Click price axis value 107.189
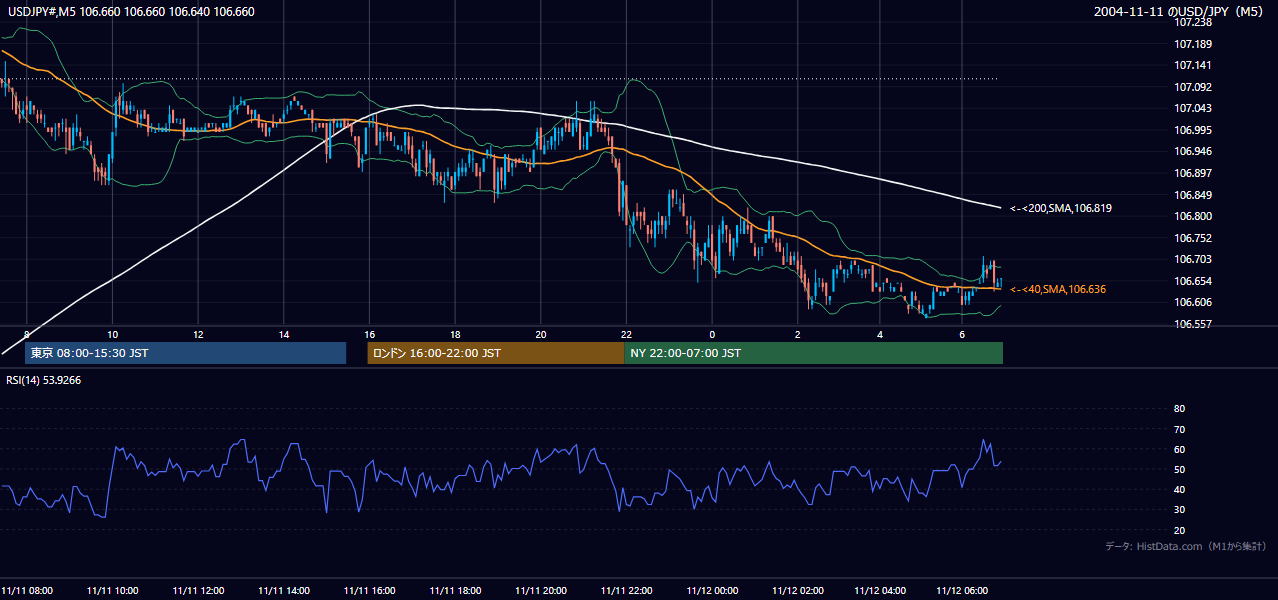 (1192, 44)
